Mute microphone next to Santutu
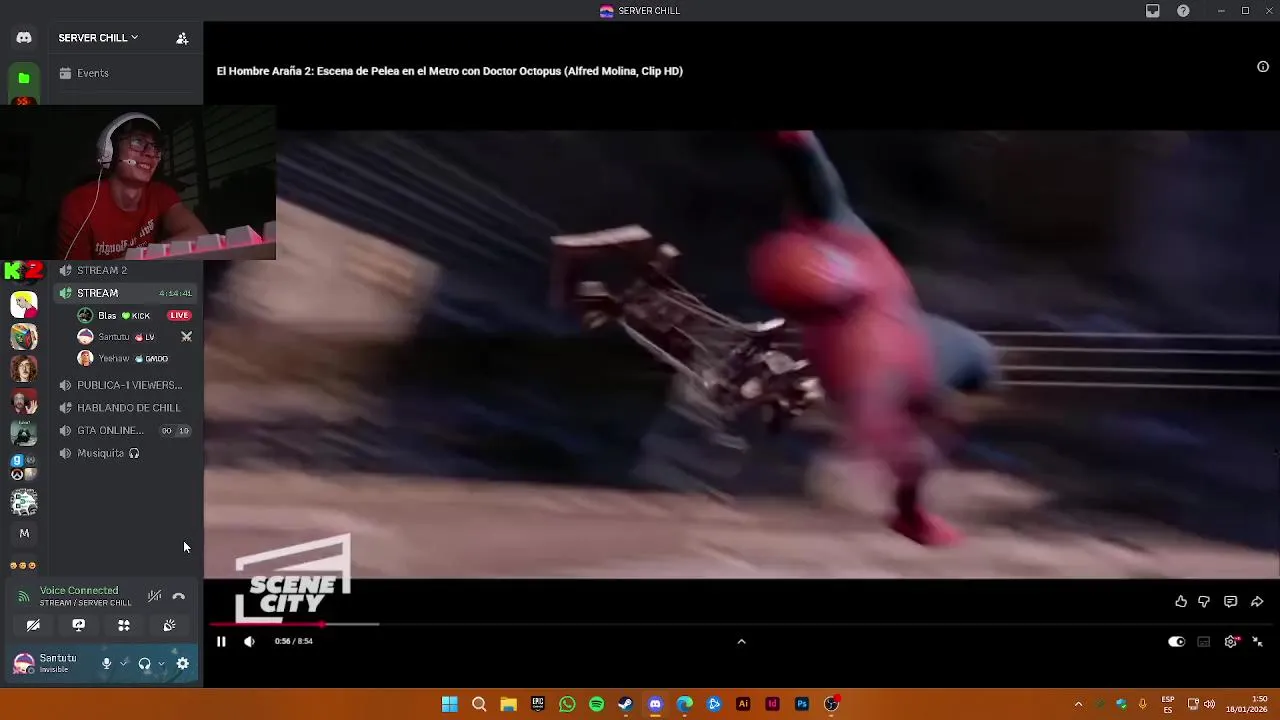 (x=106, y=663)
